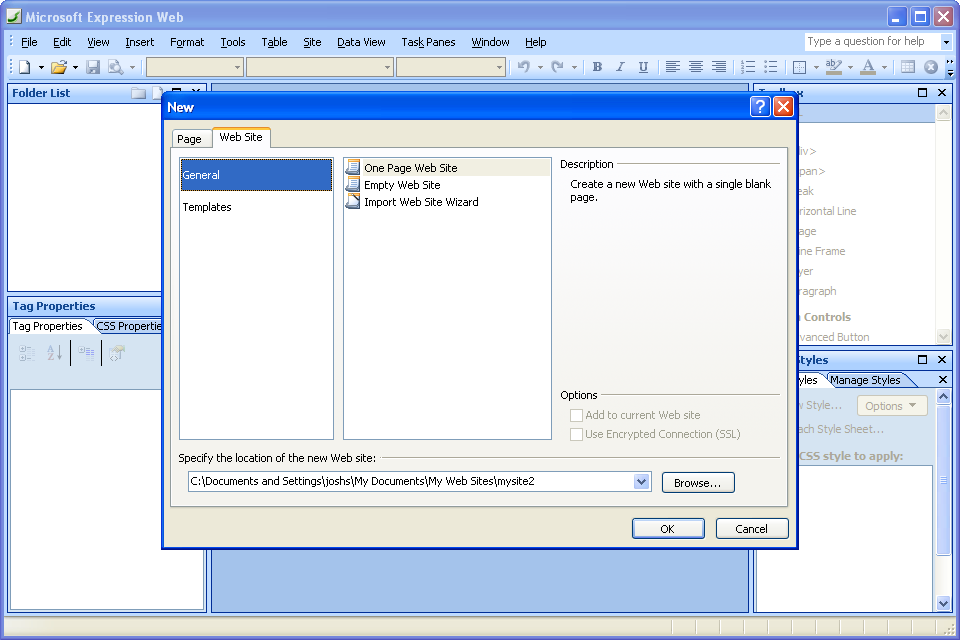Click the categorized view icon in Tag Properties

pyautogui.click(x=27, y=353)
